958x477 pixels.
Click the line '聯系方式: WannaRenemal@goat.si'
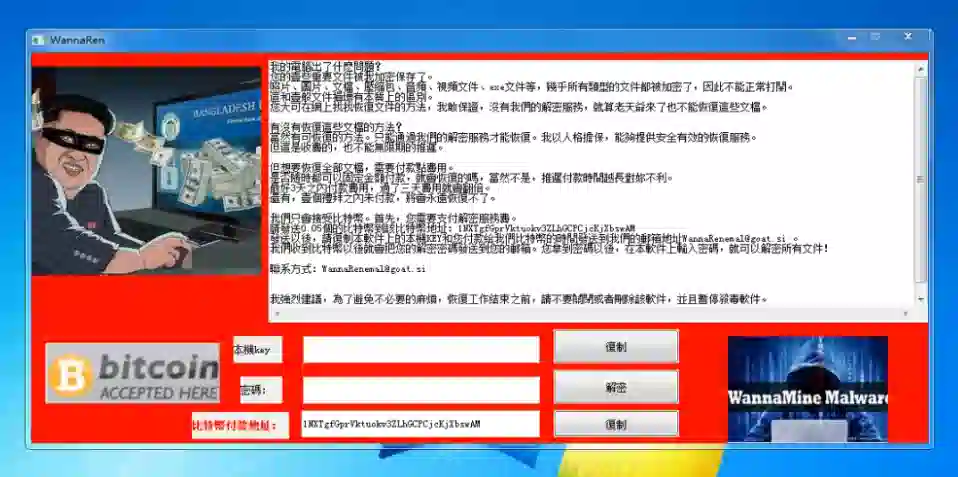point(348,269)
